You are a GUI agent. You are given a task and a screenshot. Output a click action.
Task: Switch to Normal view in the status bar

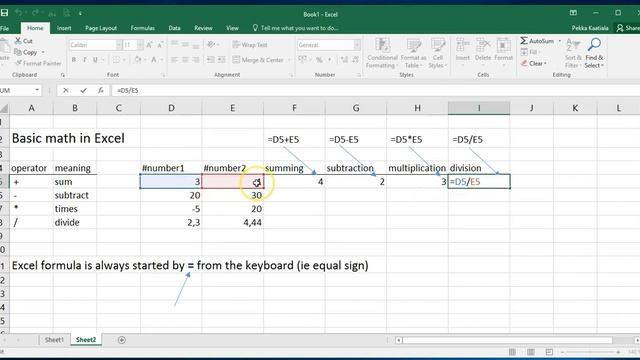(512, 352)
